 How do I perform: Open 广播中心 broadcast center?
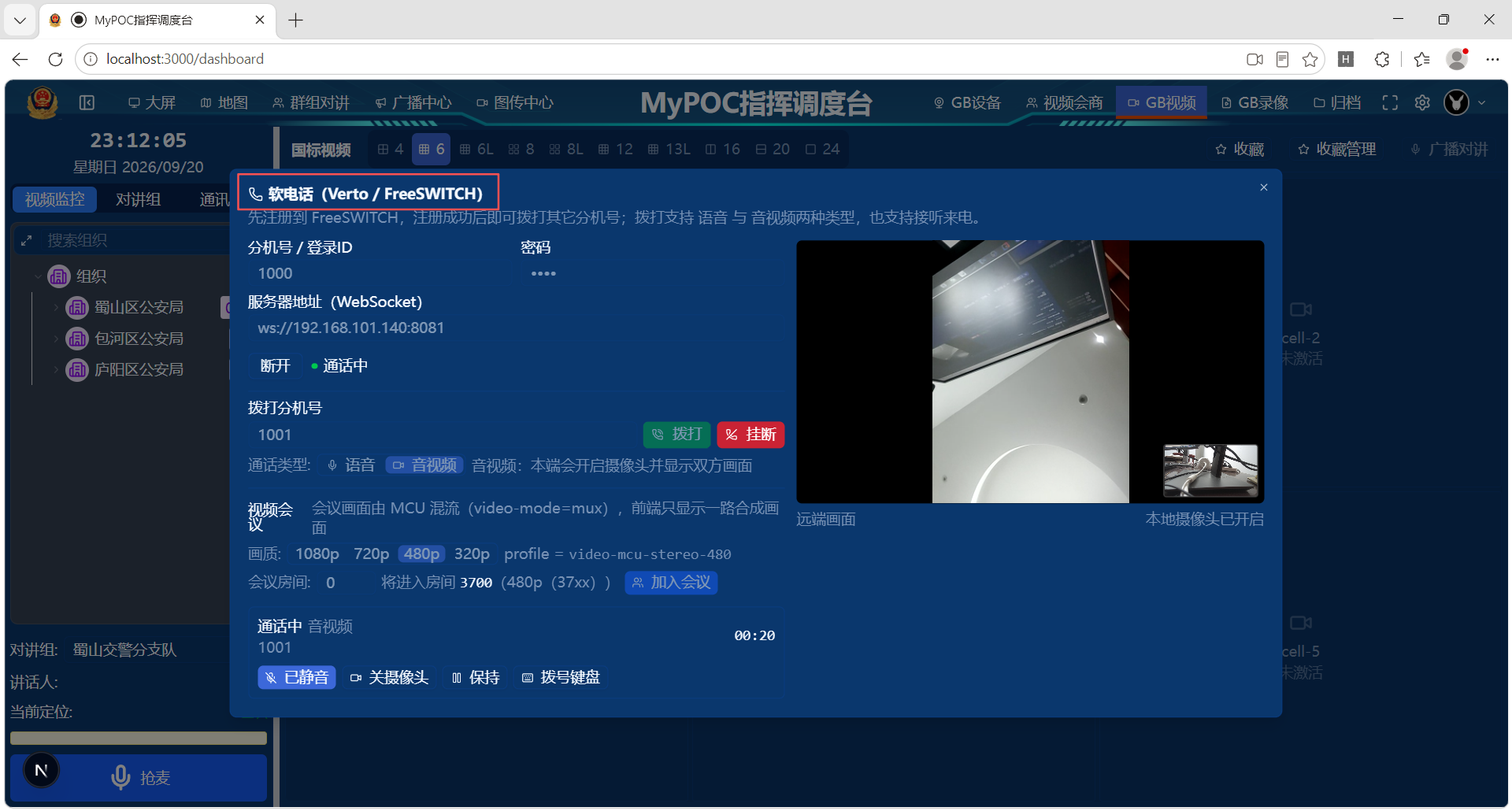(x=413, y=103)
